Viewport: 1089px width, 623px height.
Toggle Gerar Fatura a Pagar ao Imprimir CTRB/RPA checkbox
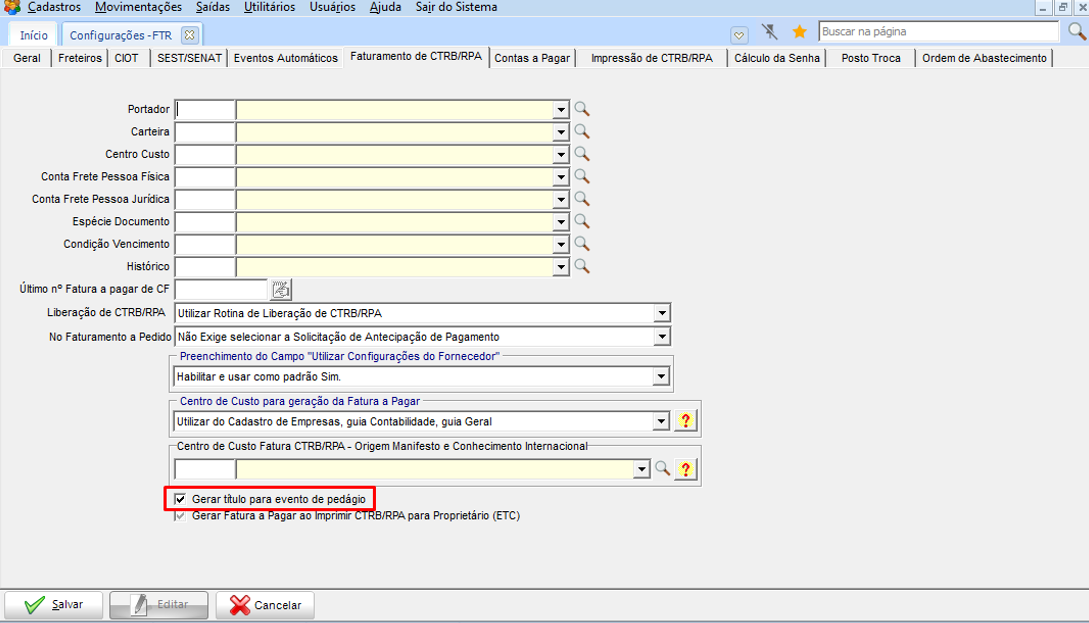180,515
